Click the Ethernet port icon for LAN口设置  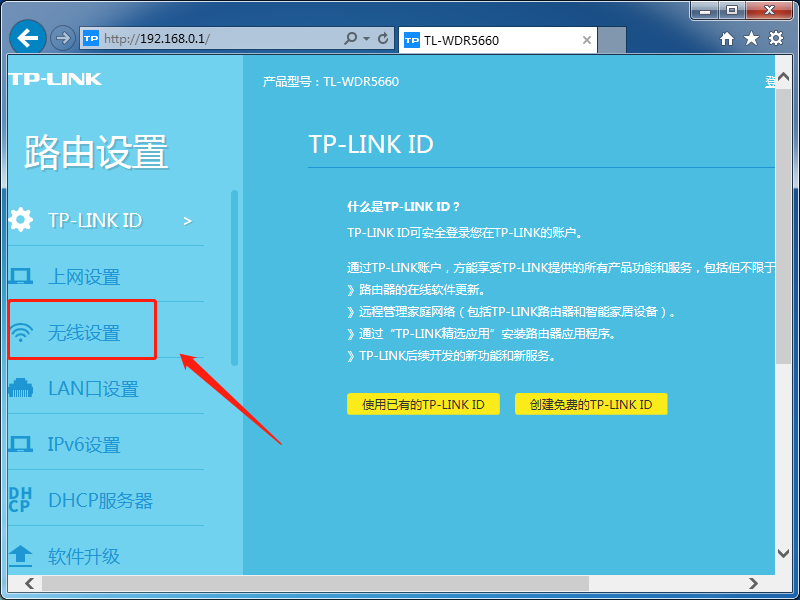21,388
